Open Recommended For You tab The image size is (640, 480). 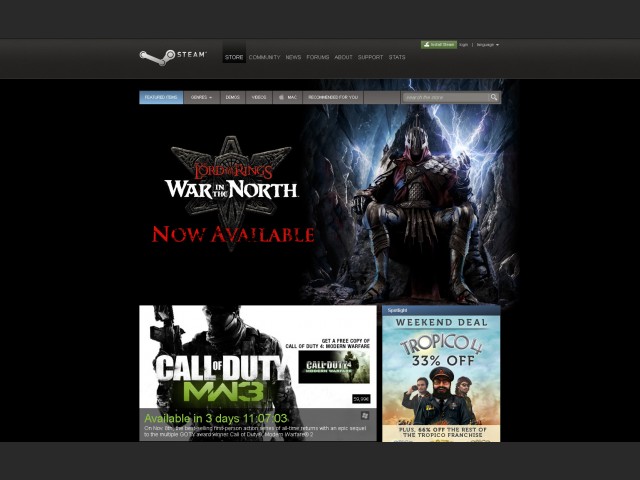click(333, 97)
